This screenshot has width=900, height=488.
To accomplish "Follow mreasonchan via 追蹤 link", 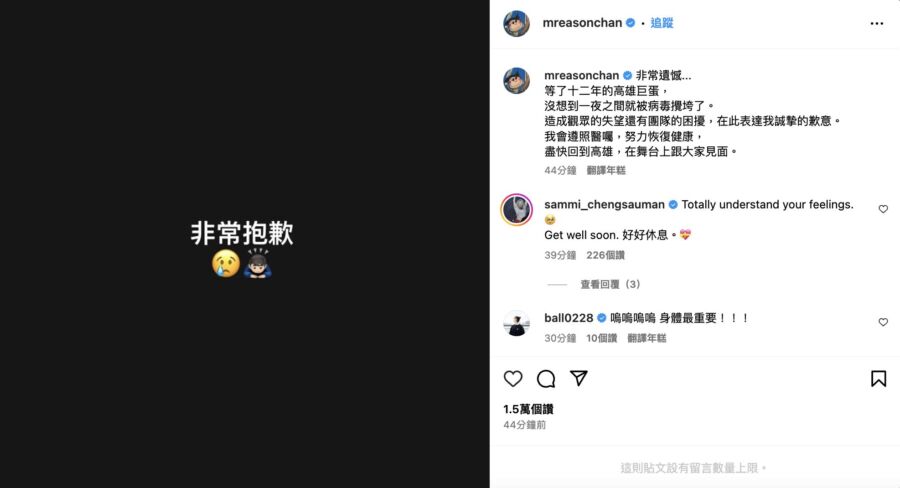I will (x=662, y=23).
